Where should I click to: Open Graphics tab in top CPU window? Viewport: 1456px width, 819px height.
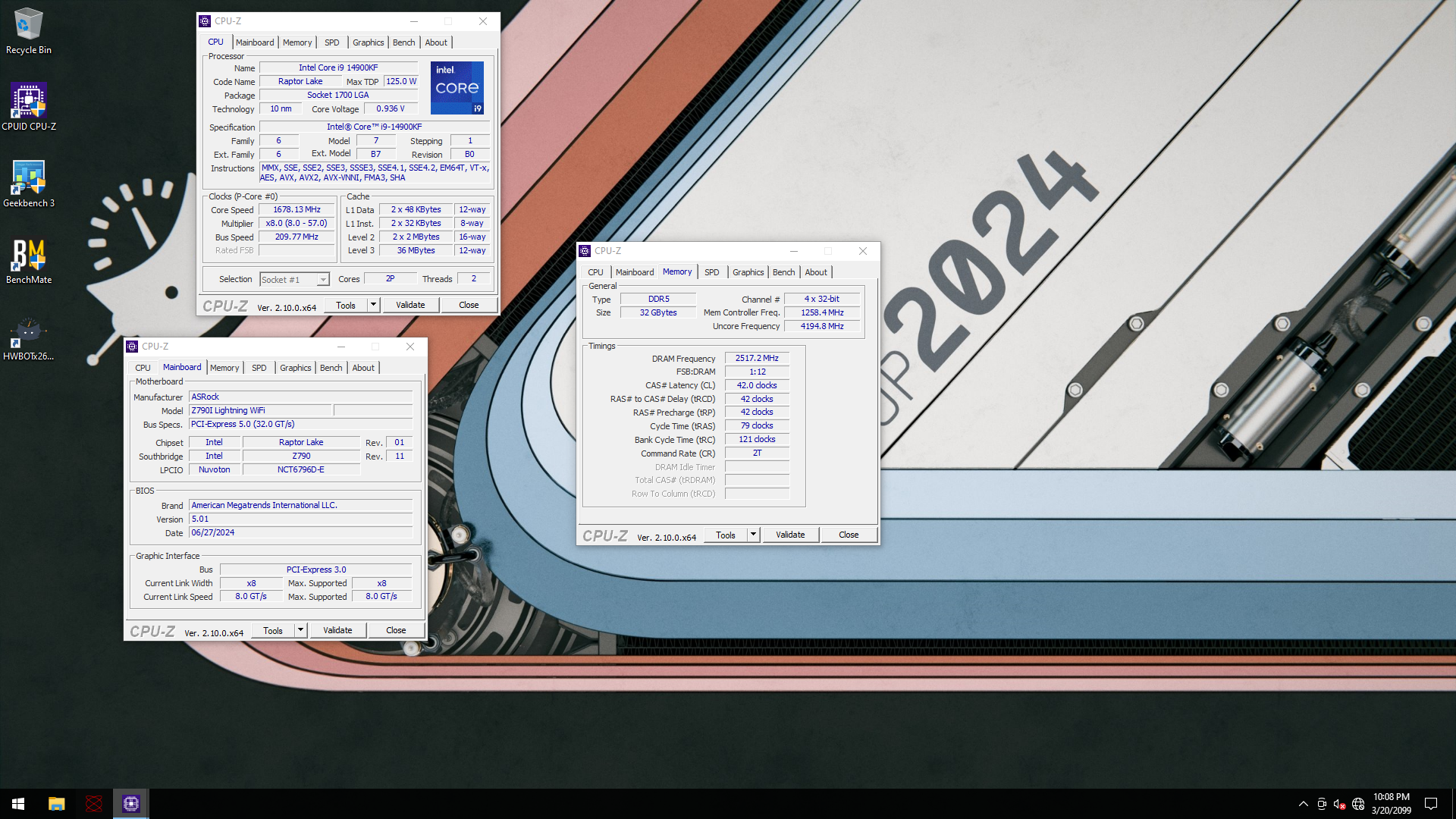(x=368, y=42)
